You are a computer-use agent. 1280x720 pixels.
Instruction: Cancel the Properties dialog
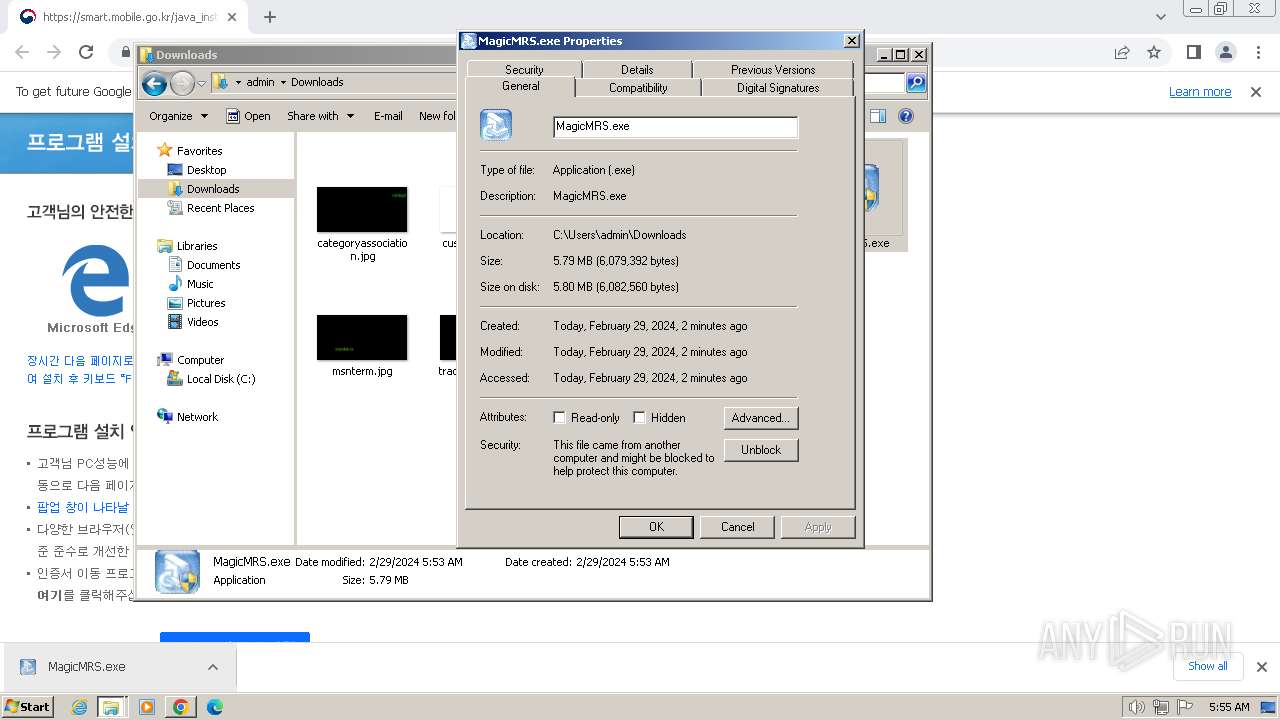pyautogui.click(x=738, y=527)
